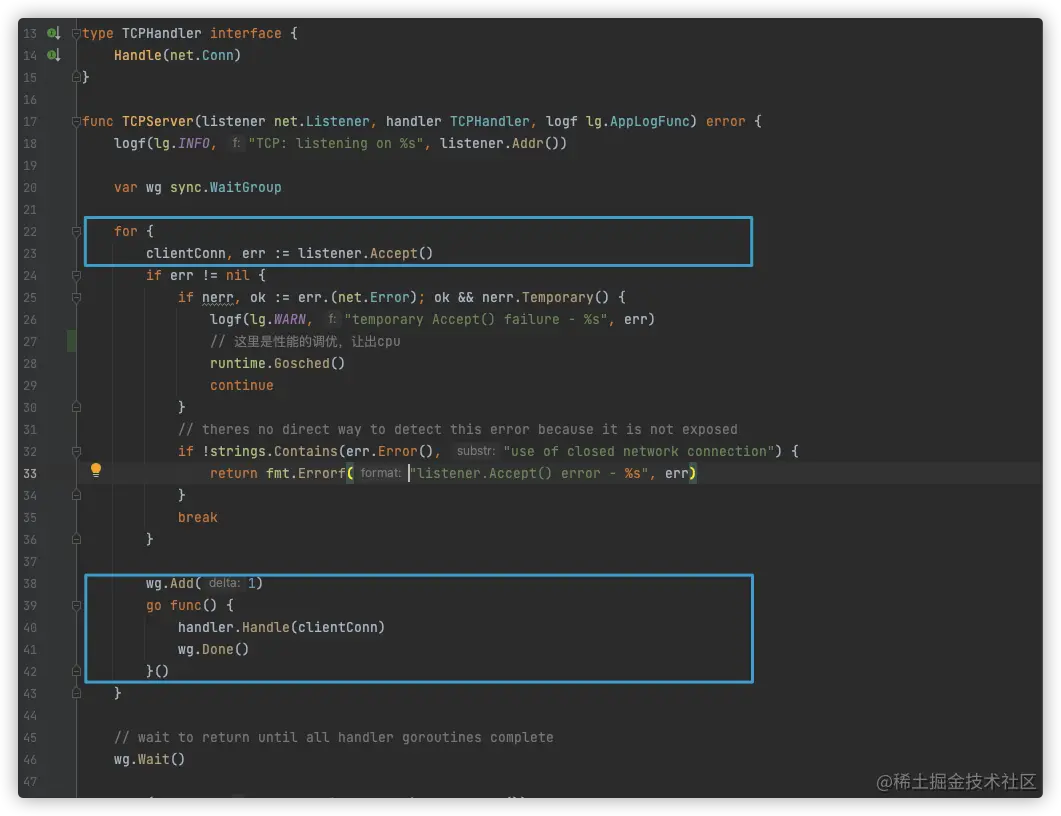Viewport: 1061px width, 816px height.
Task: Click line number 33 in the gutter
Action: [x=30, y=474]
